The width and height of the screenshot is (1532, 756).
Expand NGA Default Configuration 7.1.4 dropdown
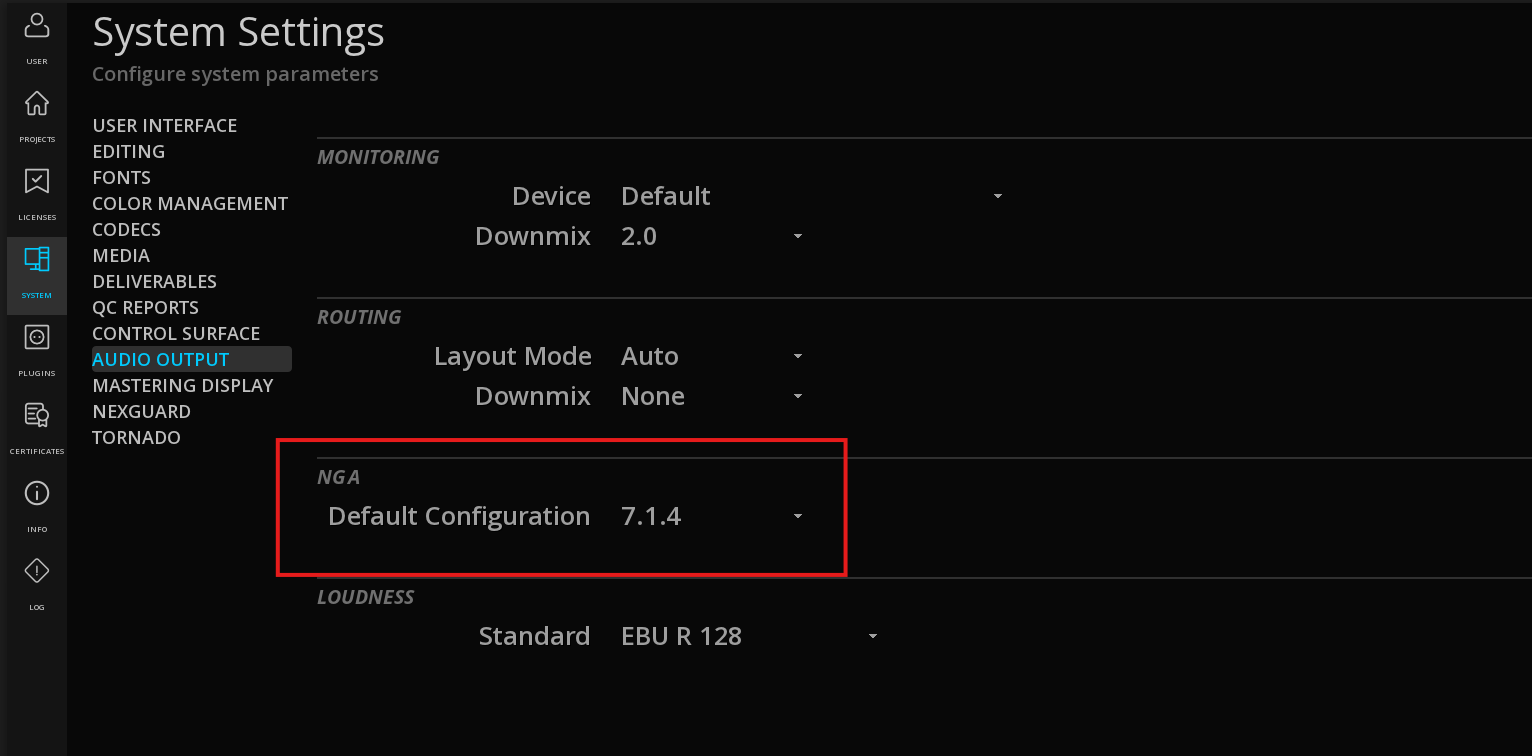[x=712, y=516]
